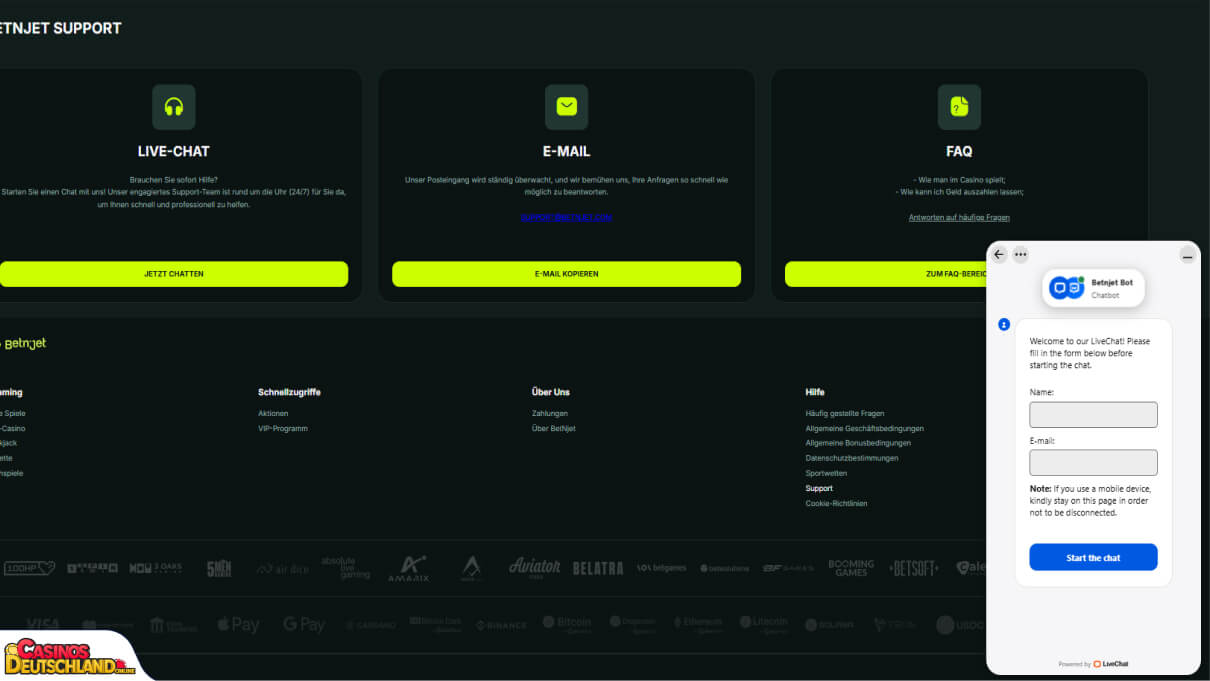
Task: Click the Bitcoin payment logo
Action: (x=567, y=625)
